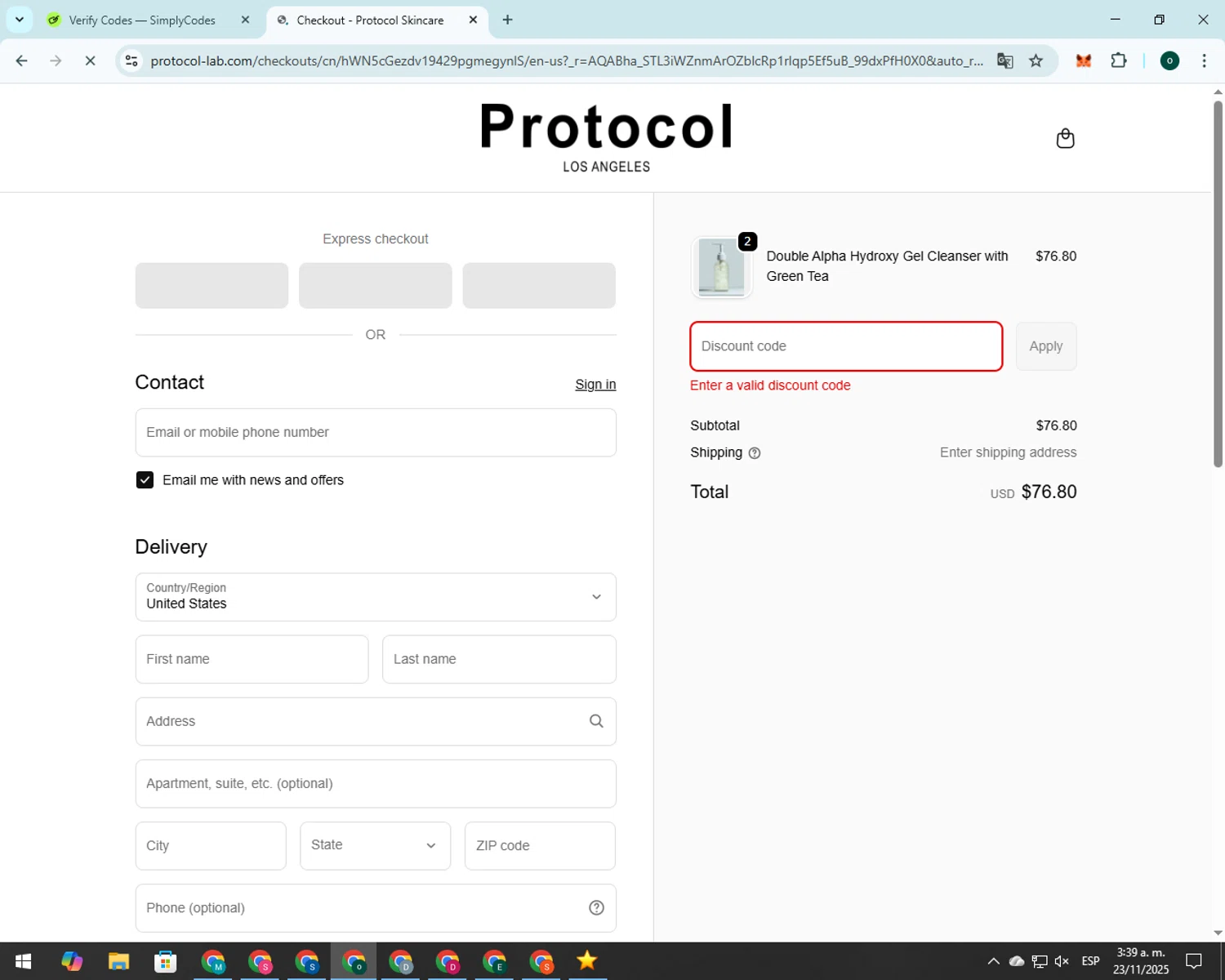The width and height of the screenshot is (1225, 980).
Task: Click the Apartment, suite, etc. field
Action: tap(376, 783)
